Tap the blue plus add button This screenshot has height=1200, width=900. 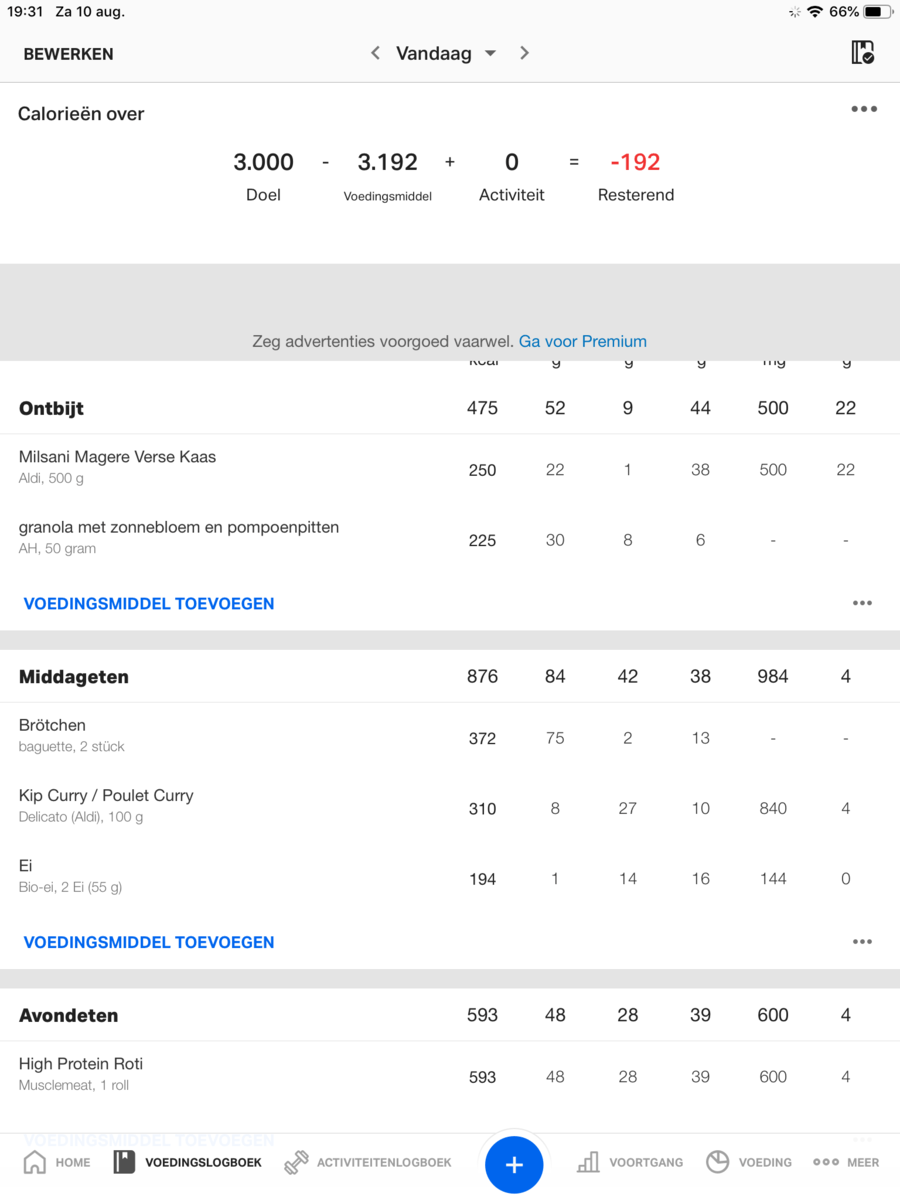tap(514, 1164)
